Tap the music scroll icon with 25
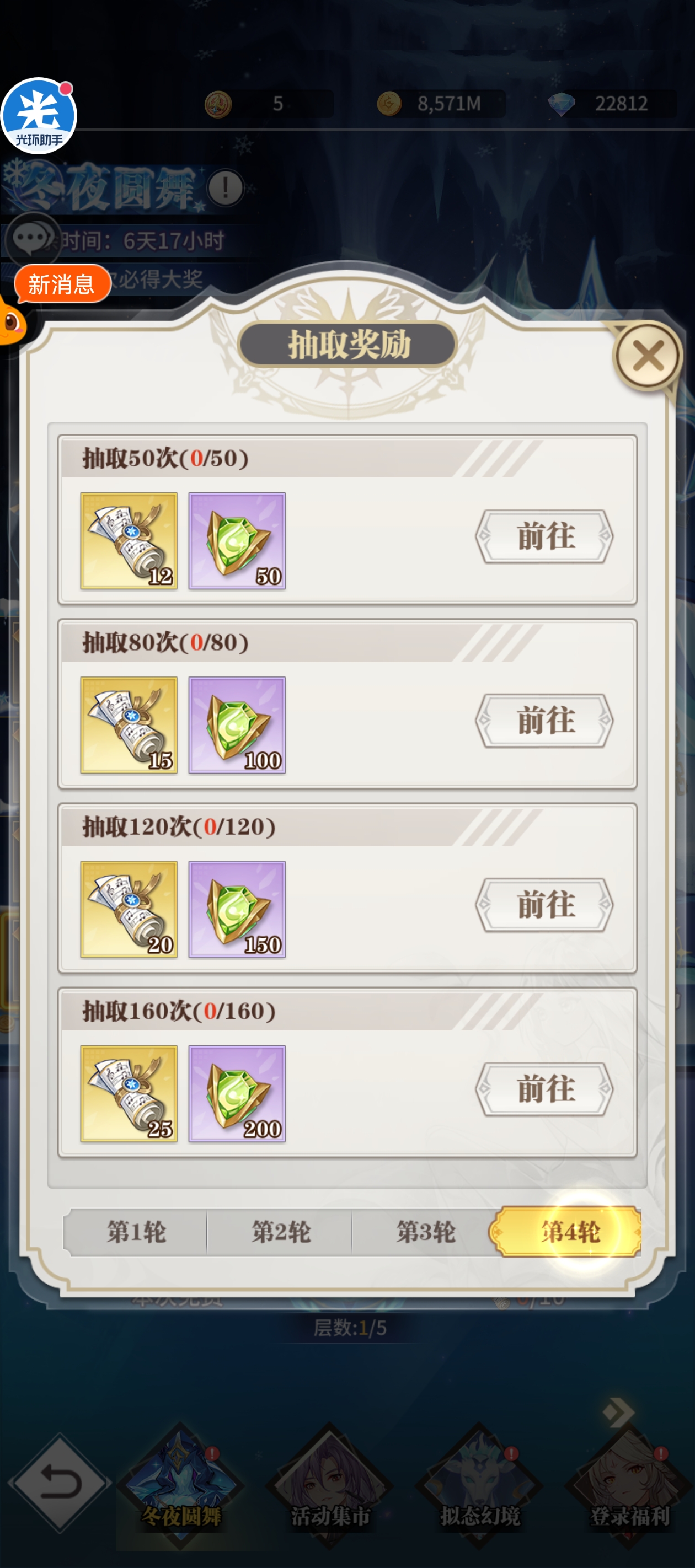 click(x=129, y=1094)
